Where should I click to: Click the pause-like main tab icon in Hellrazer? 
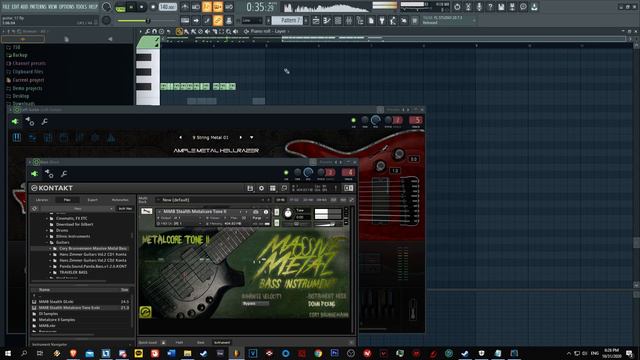(17, 138)
